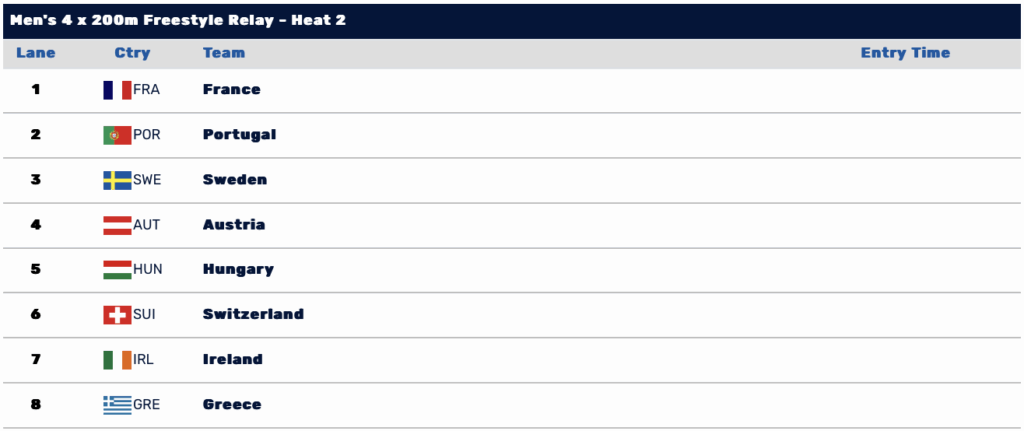Click the Hungary flag icon
This screenshot has height=431, width=1024.
[117, 270]
